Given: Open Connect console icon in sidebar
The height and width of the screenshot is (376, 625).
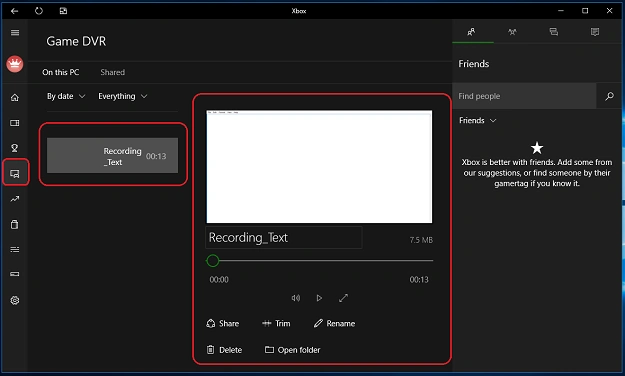Looking at the screenshot, I should point(15,274).
